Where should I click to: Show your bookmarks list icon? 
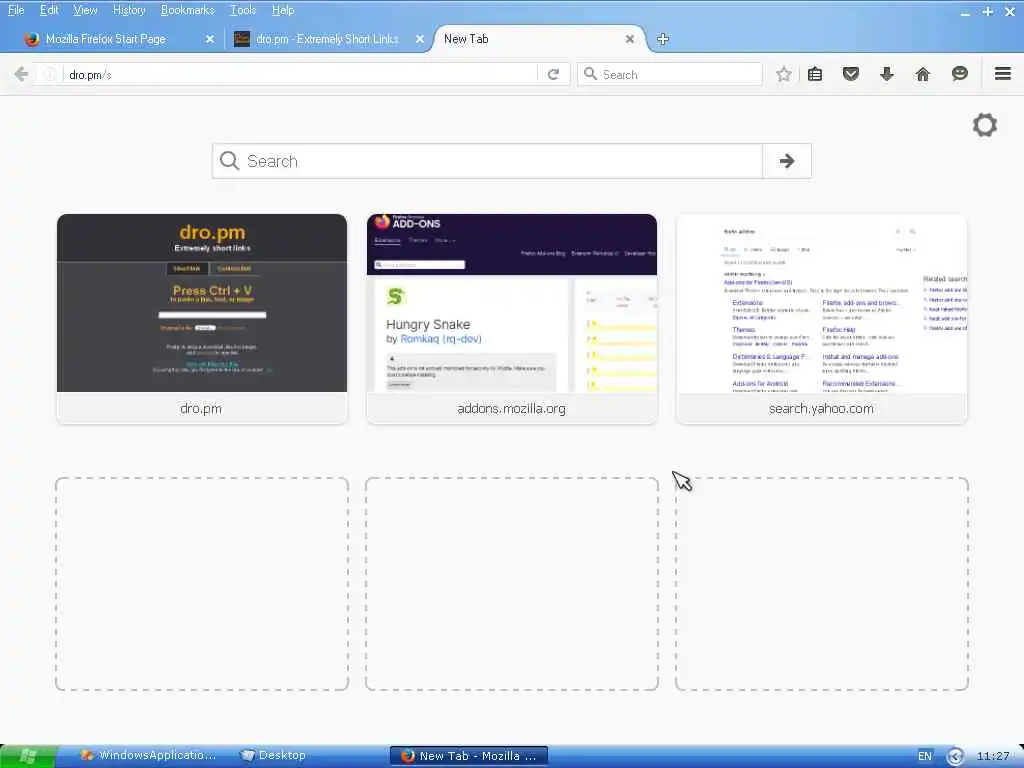pyautogui.click(x=814, y=74)
